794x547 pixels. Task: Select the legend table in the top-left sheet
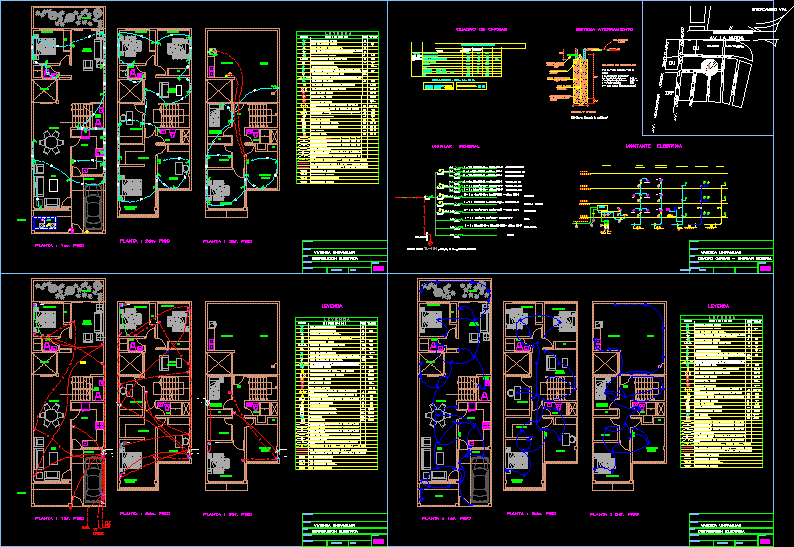pos(338,110)
